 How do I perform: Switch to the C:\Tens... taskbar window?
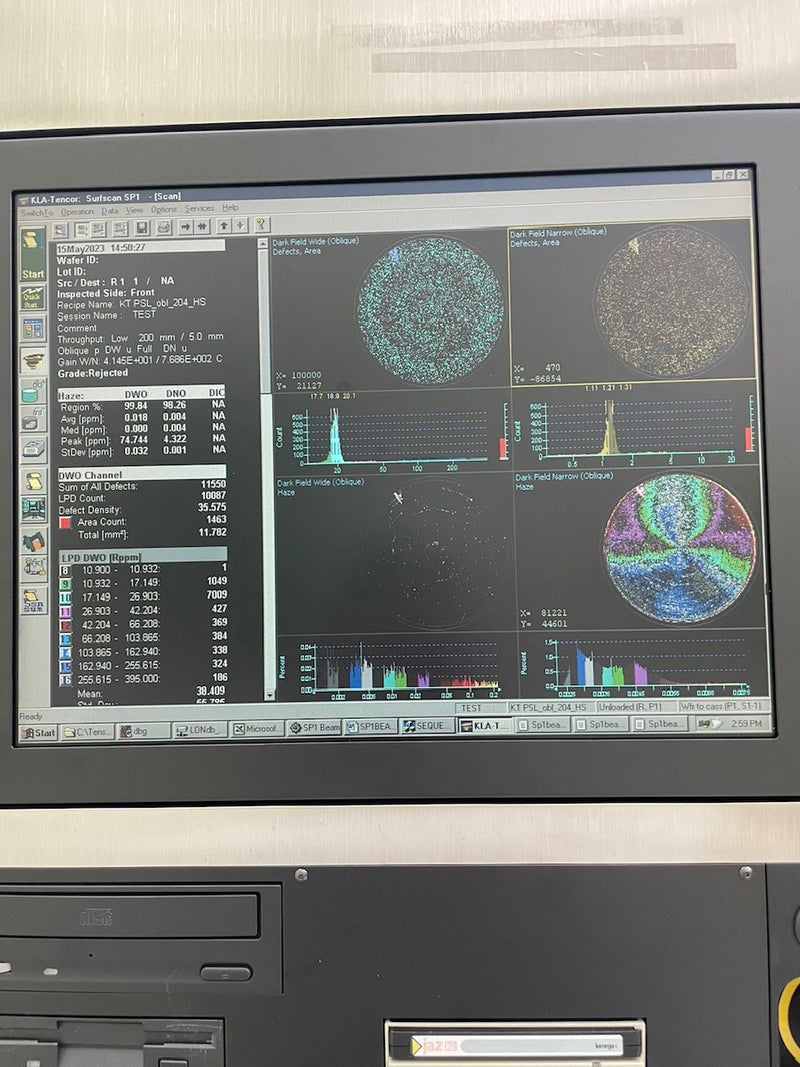point(87,732)
